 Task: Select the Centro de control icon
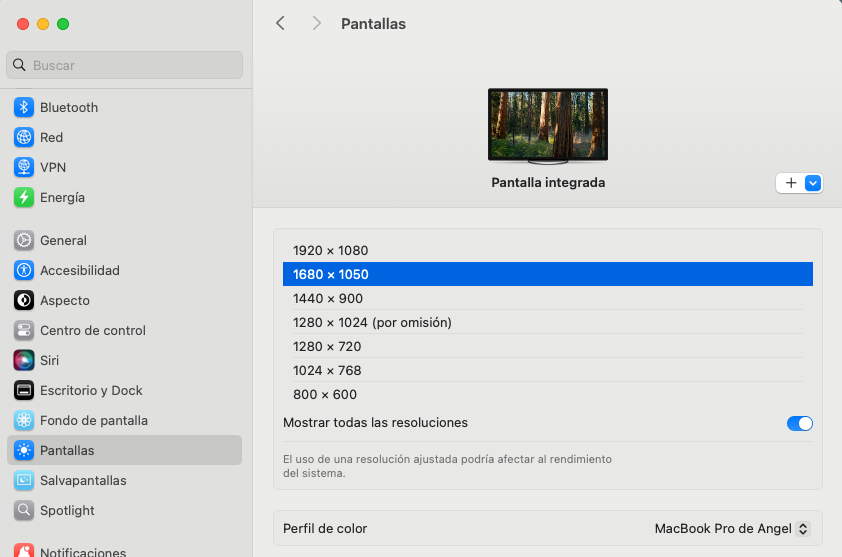click(24, 330)
